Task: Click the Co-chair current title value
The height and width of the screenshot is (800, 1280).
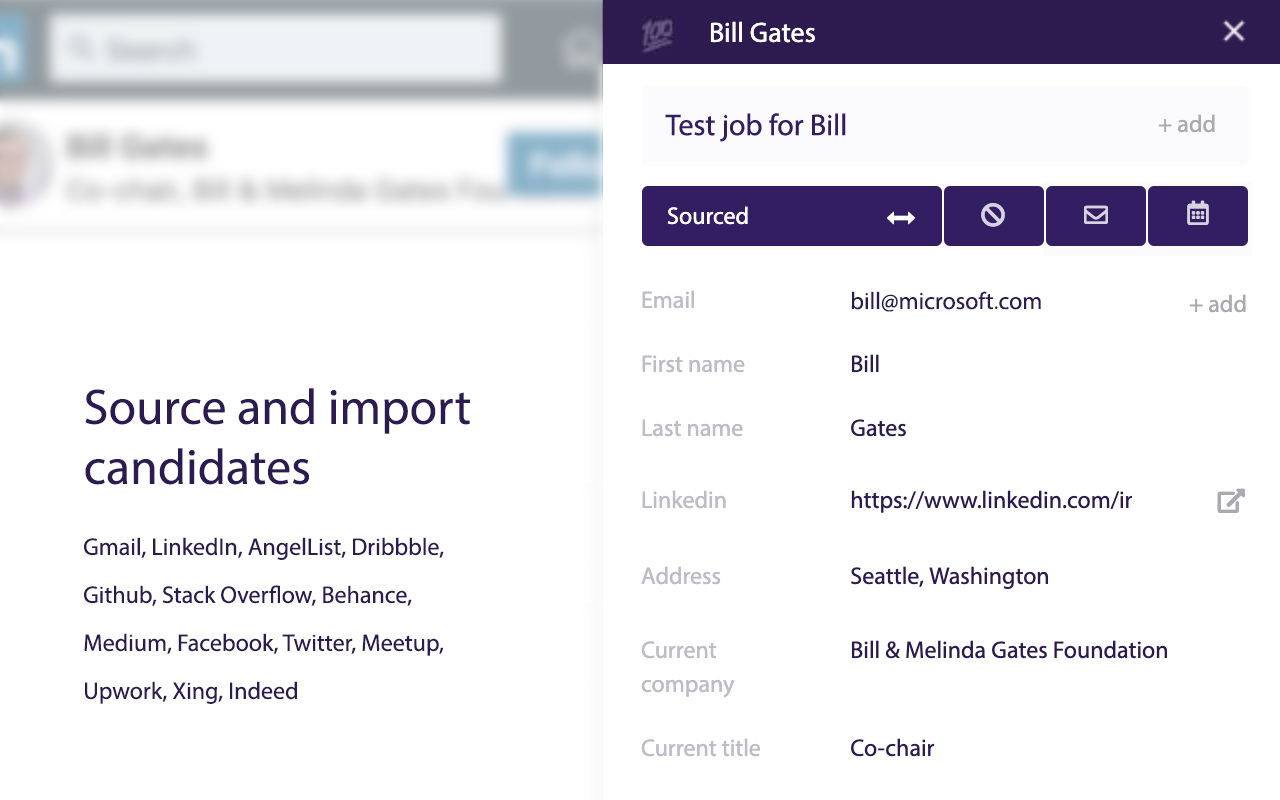Action: click(892, 748)
